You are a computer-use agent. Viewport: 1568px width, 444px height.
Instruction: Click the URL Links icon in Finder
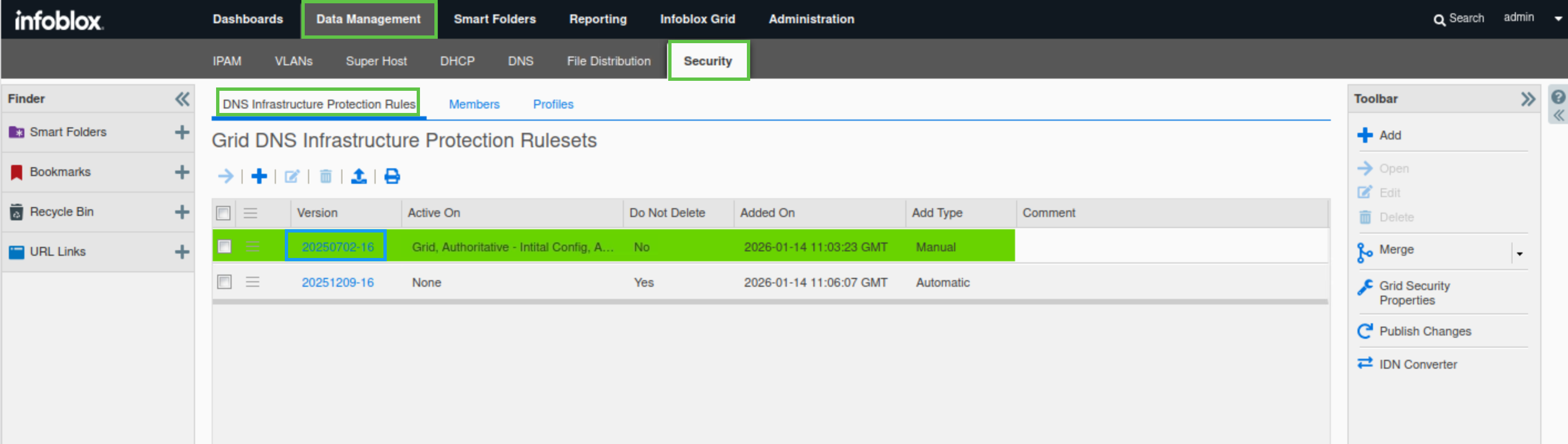tap(17, 252)
